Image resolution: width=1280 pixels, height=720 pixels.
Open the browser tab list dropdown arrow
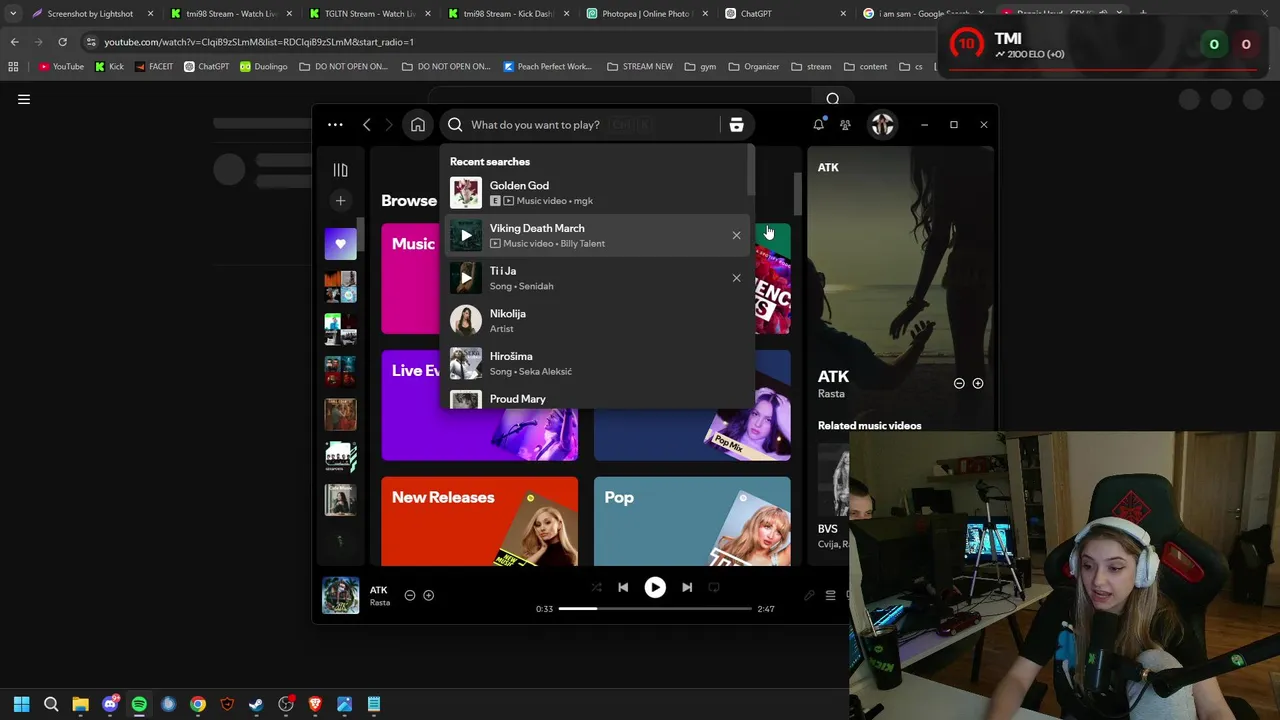point(13,14)
